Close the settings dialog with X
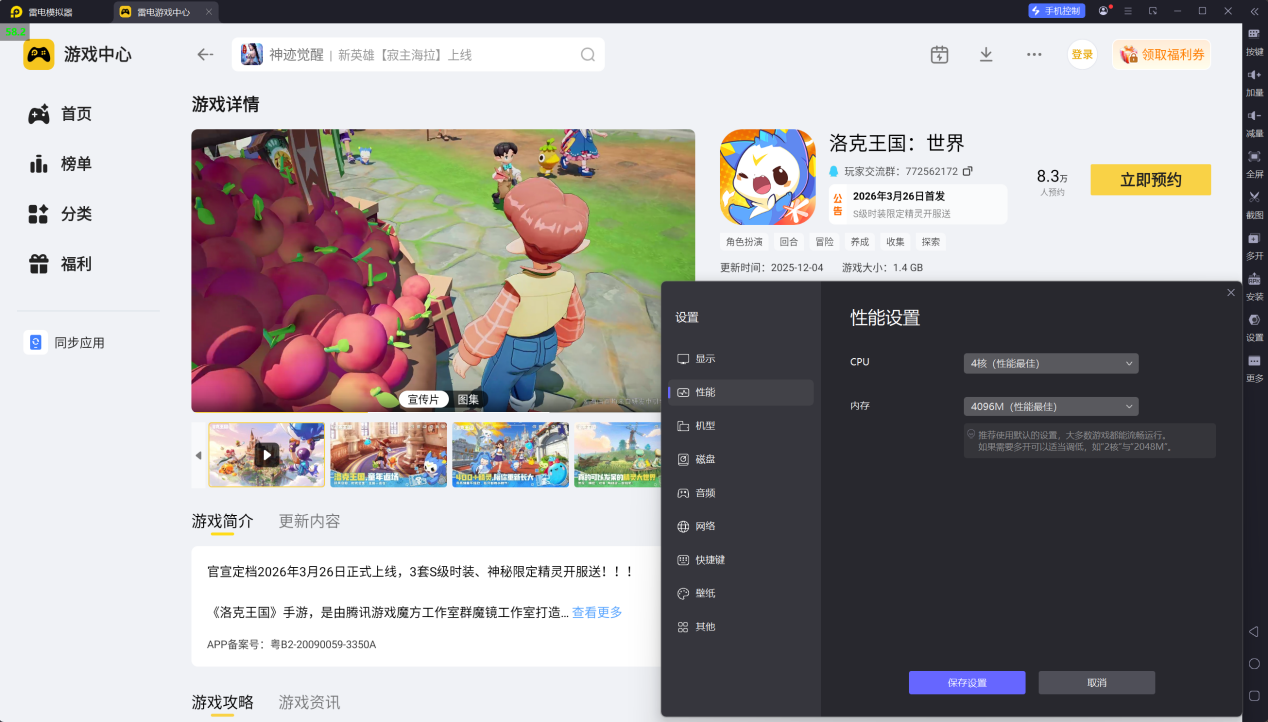1268x722 pixels. (1231, 292)
